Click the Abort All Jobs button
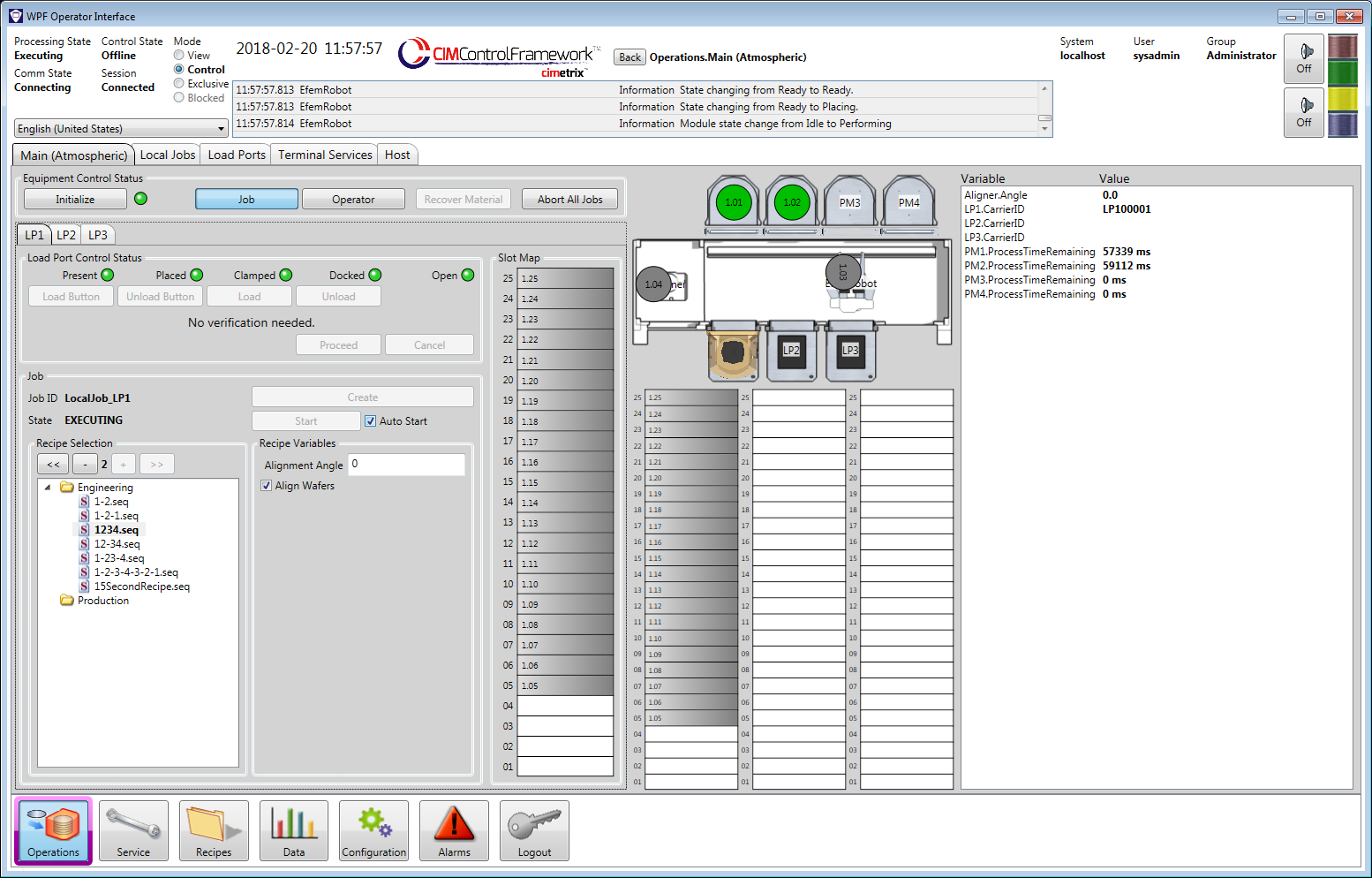This screenshot has width=1372, height=878. (569, 198)
